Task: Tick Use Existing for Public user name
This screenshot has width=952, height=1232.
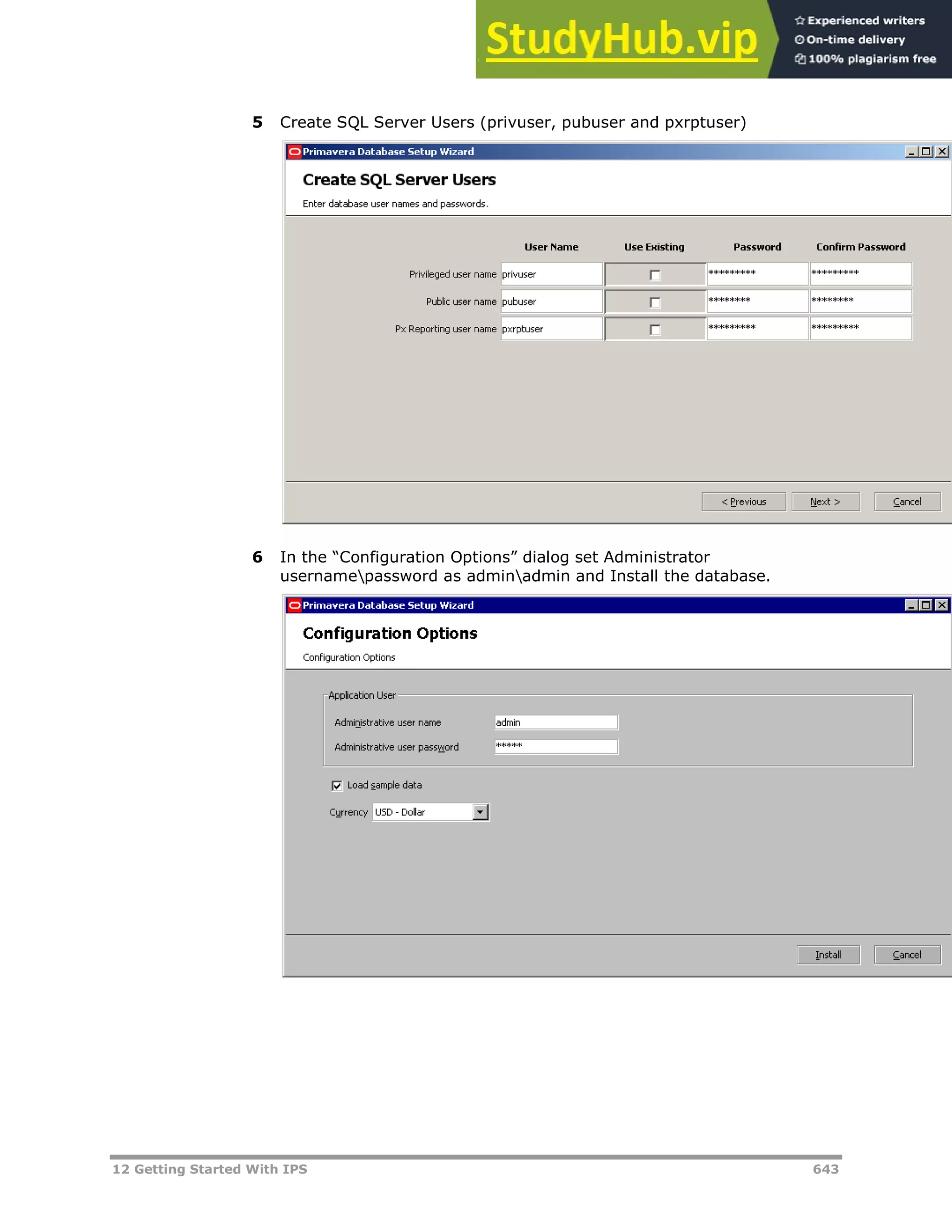Action: [x=655, y=302]
